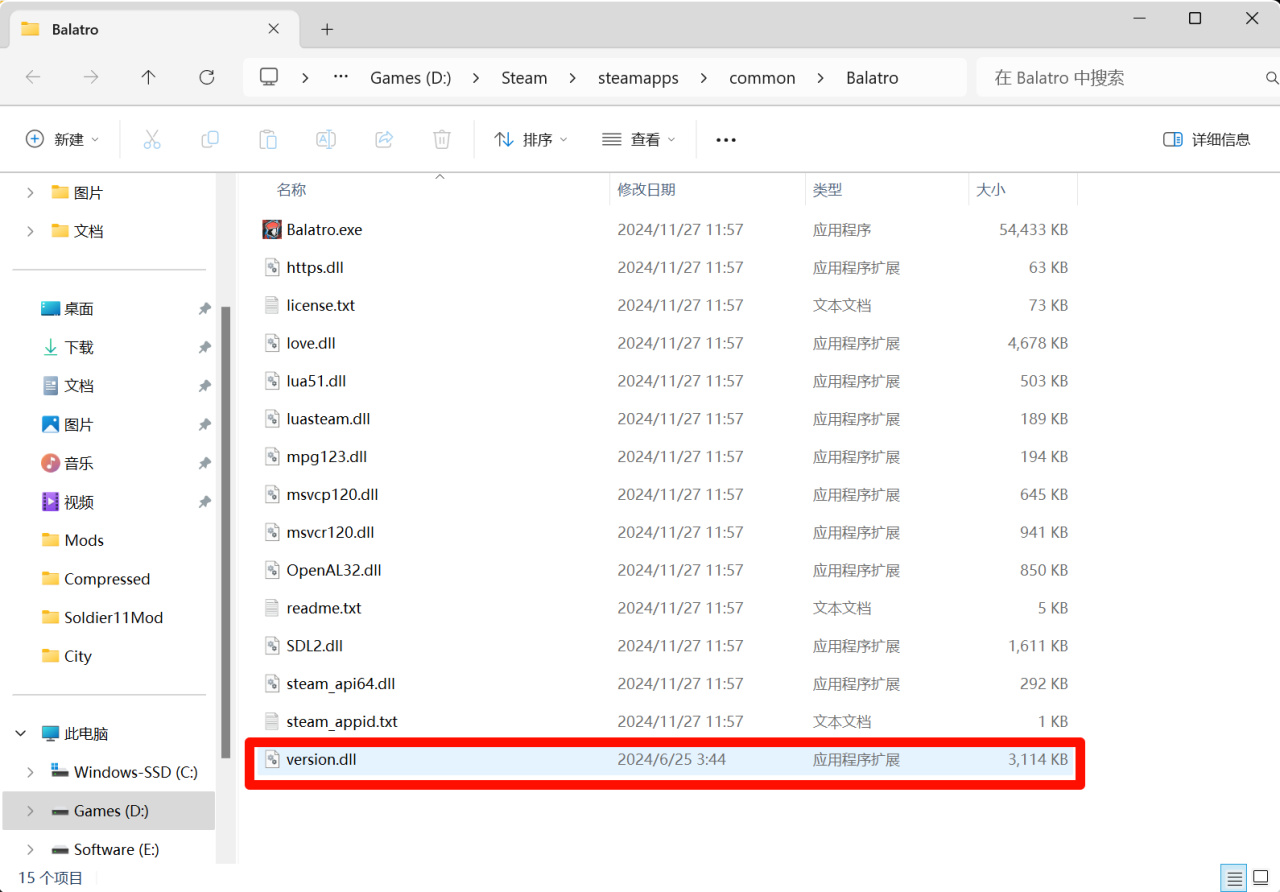The height and width of the screenshot is (892, 1280).
Task: Switch to details view in status bar
Action: [x=1234, y=878]
